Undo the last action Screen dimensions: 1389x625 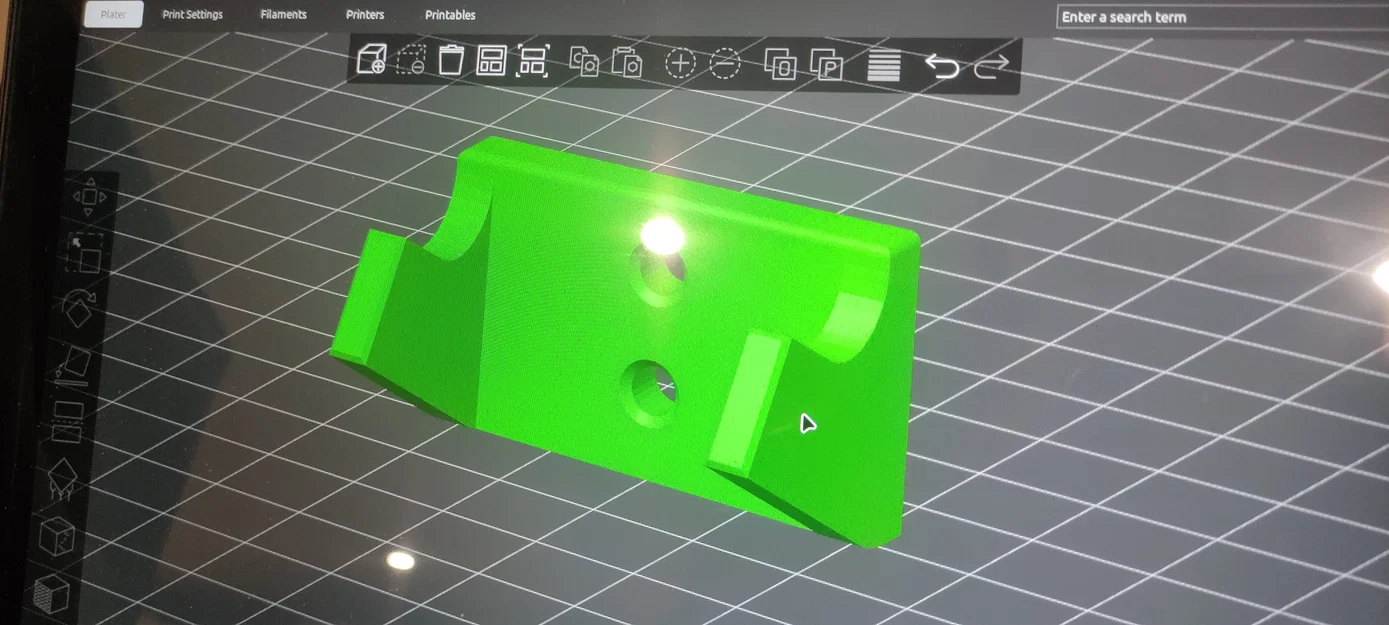941,67
